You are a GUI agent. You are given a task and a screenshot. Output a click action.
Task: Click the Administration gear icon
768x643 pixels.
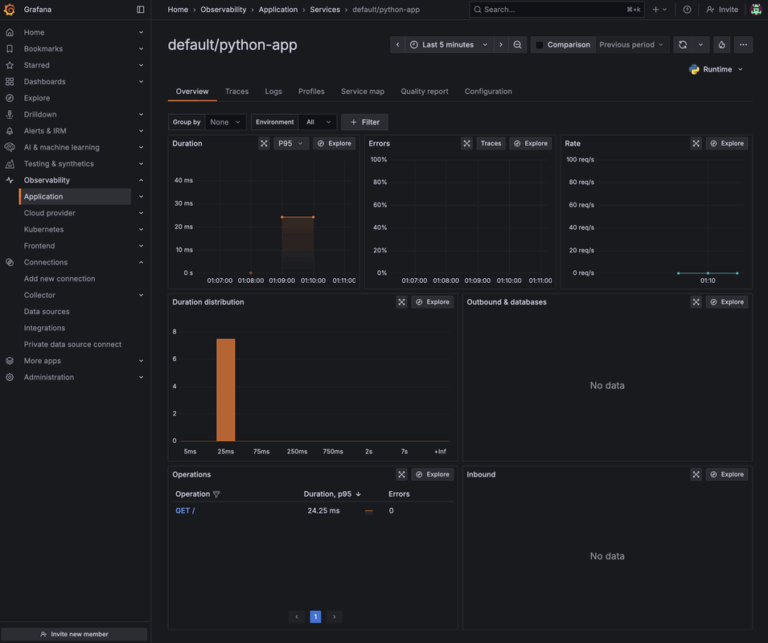[9, 377]
